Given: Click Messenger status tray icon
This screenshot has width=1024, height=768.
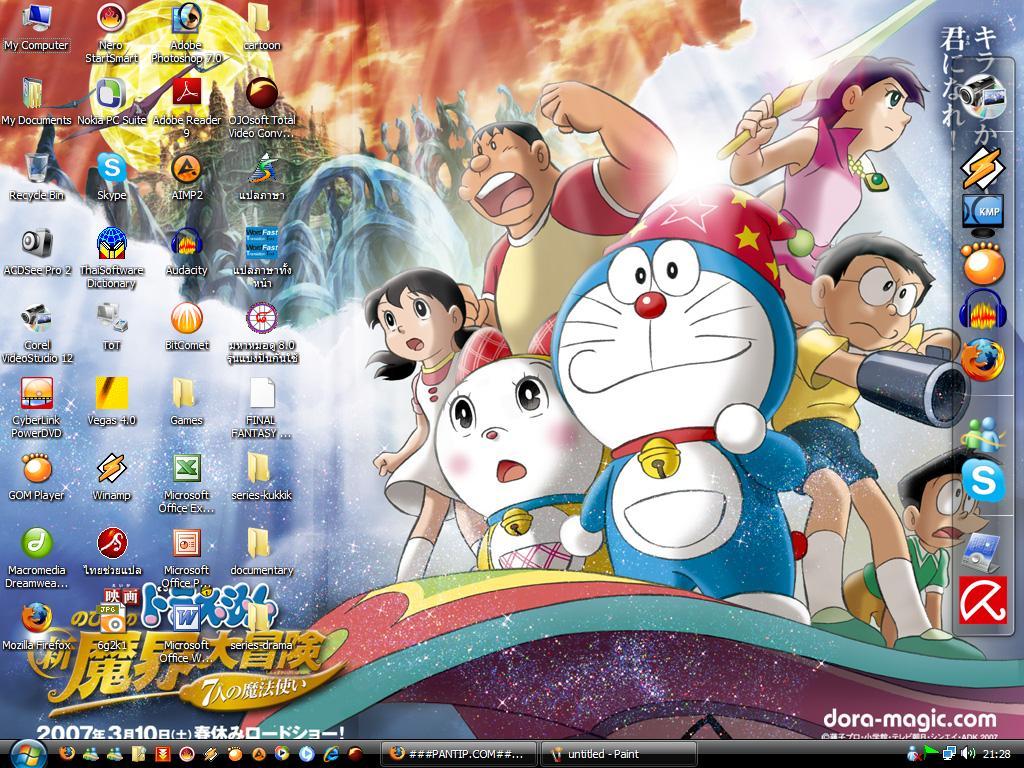Looking at the screenshot, I should [x=913, y=754].
